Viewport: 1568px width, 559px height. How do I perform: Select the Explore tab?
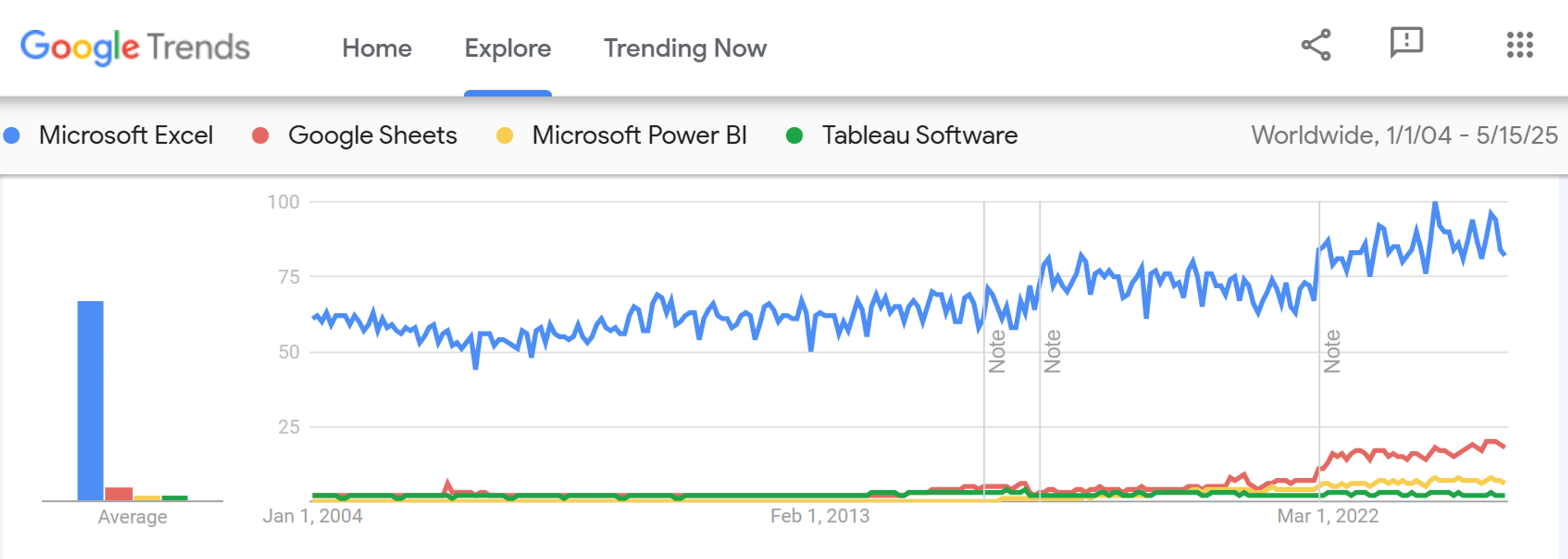[x=508, y=49]
